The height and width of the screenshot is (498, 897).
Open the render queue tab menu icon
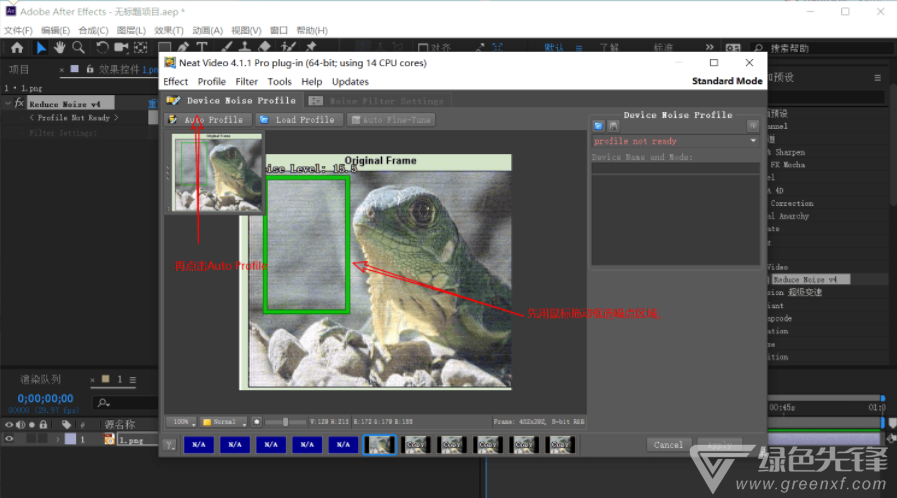[x=133, y=380]
